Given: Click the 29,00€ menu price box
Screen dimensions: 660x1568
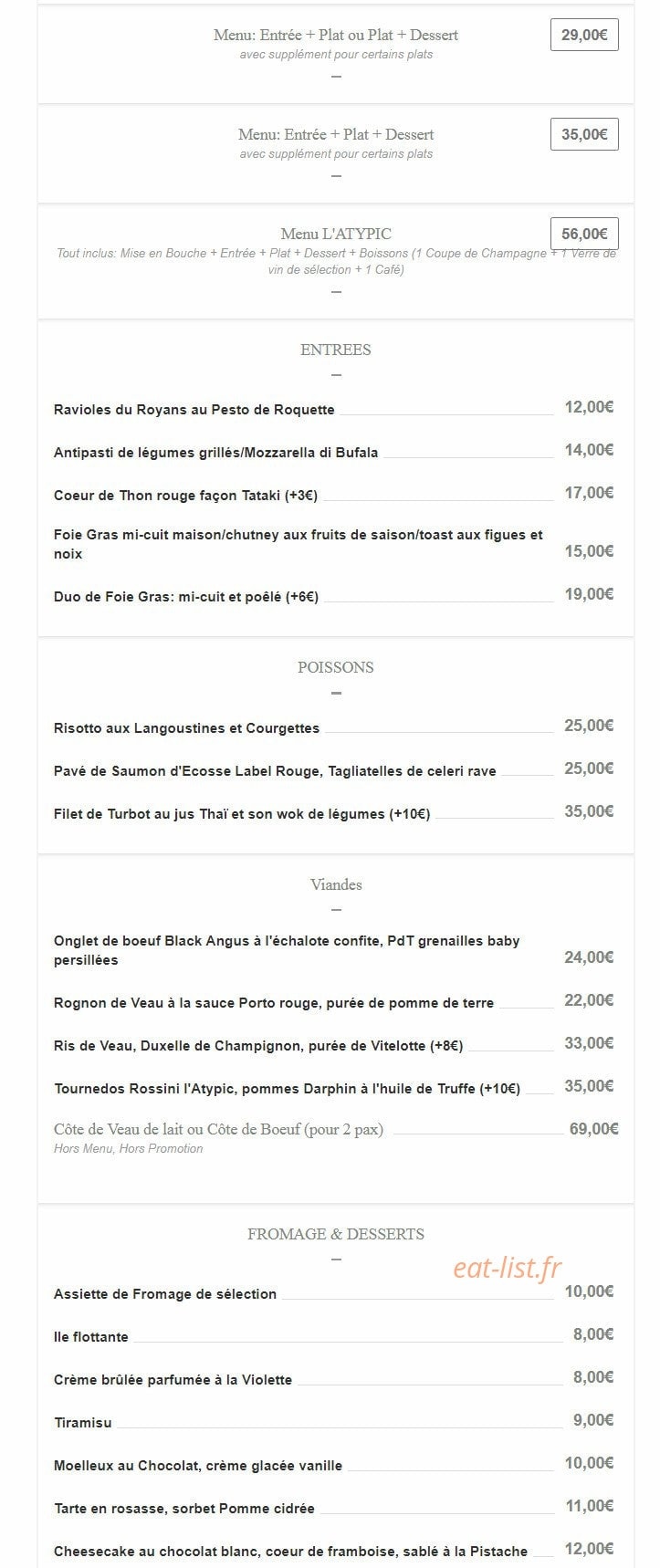Looking at the screenshot, I should click(584, 35).
